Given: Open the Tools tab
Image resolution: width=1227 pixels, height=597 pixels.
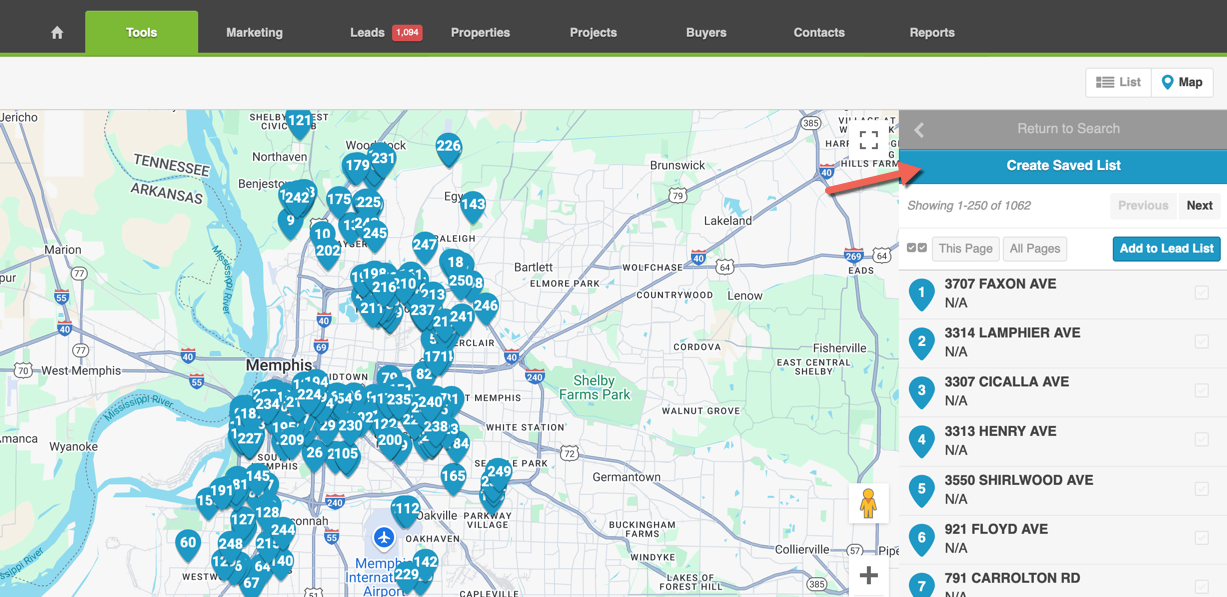Looking at the screenshot, I should [141, 32].
